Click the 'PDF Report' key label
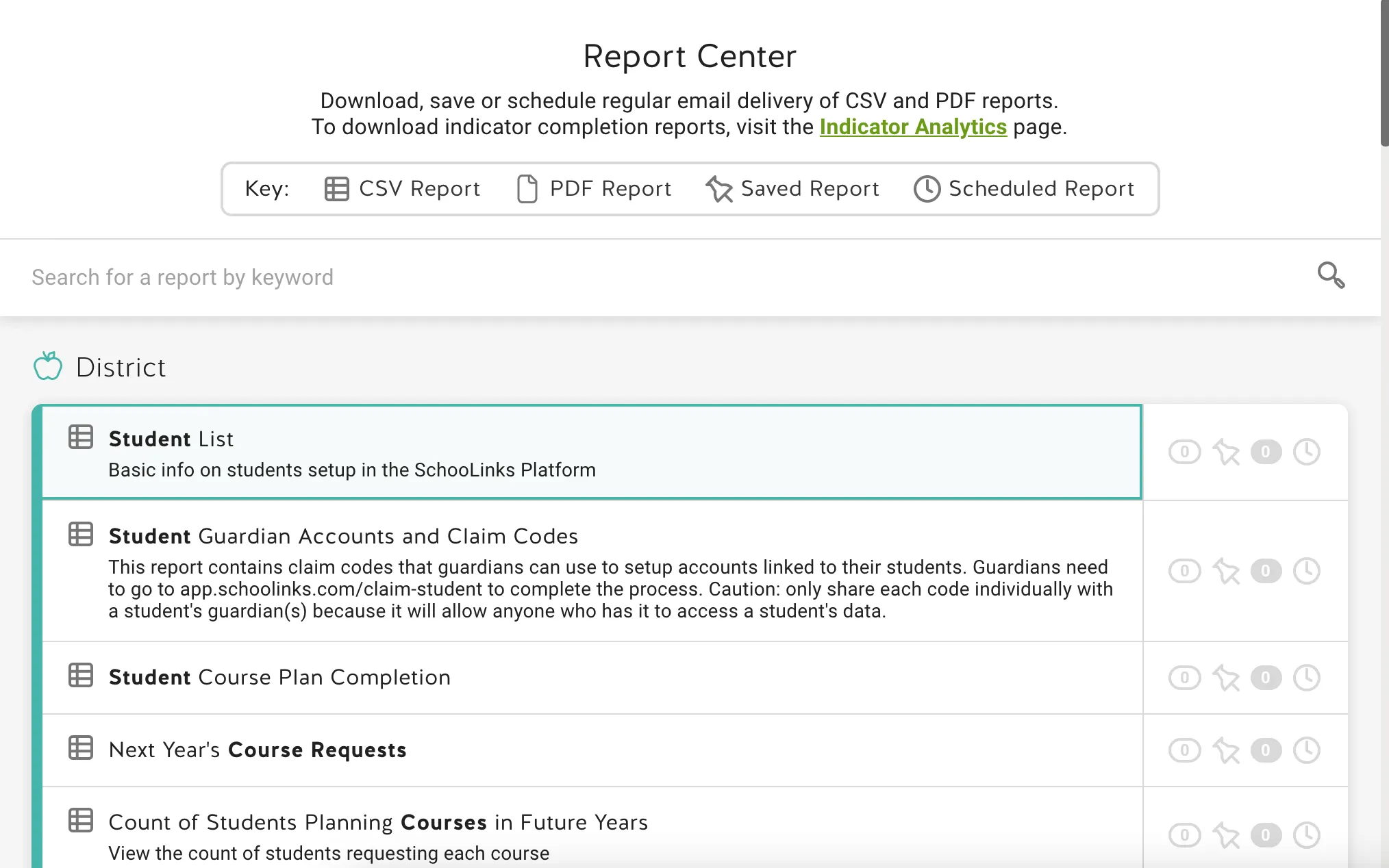This screenshot has width=1389, height=868. tap(610, 188)
